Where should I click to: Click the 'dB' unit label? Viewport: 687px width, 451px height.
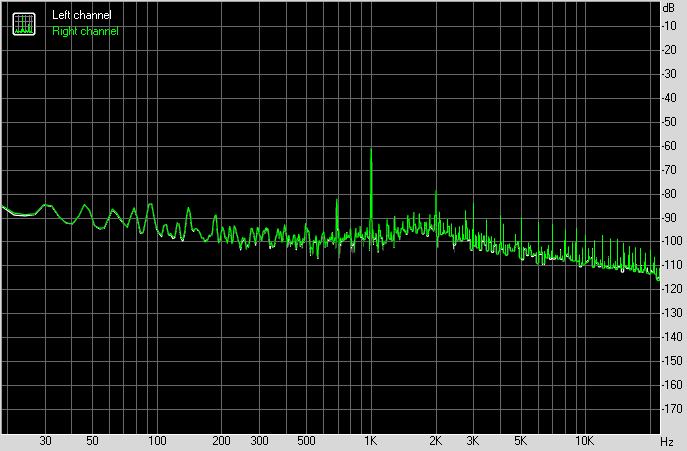click(669, 8)
